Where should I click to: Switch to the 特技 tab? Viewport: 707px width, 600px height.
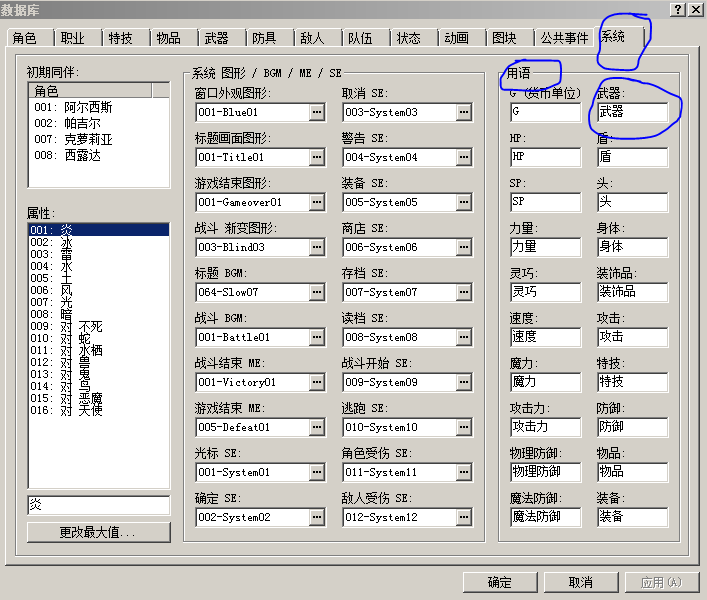[x=126, y=38]
